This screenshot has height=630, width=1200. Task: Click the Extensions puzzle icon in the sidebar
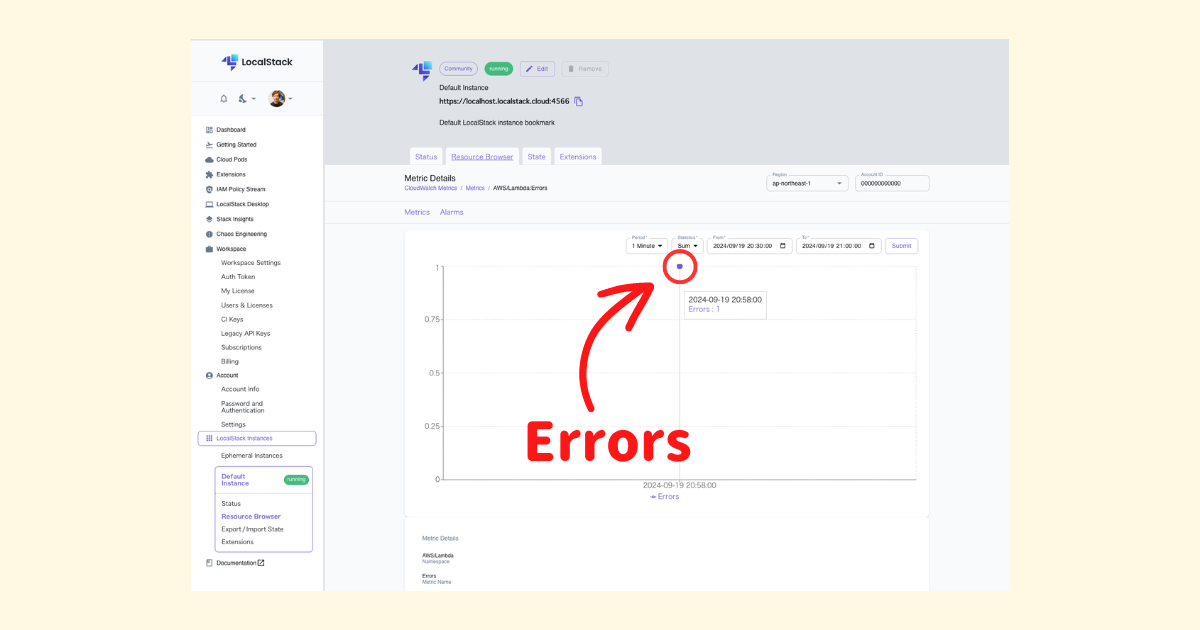(209, 174)
